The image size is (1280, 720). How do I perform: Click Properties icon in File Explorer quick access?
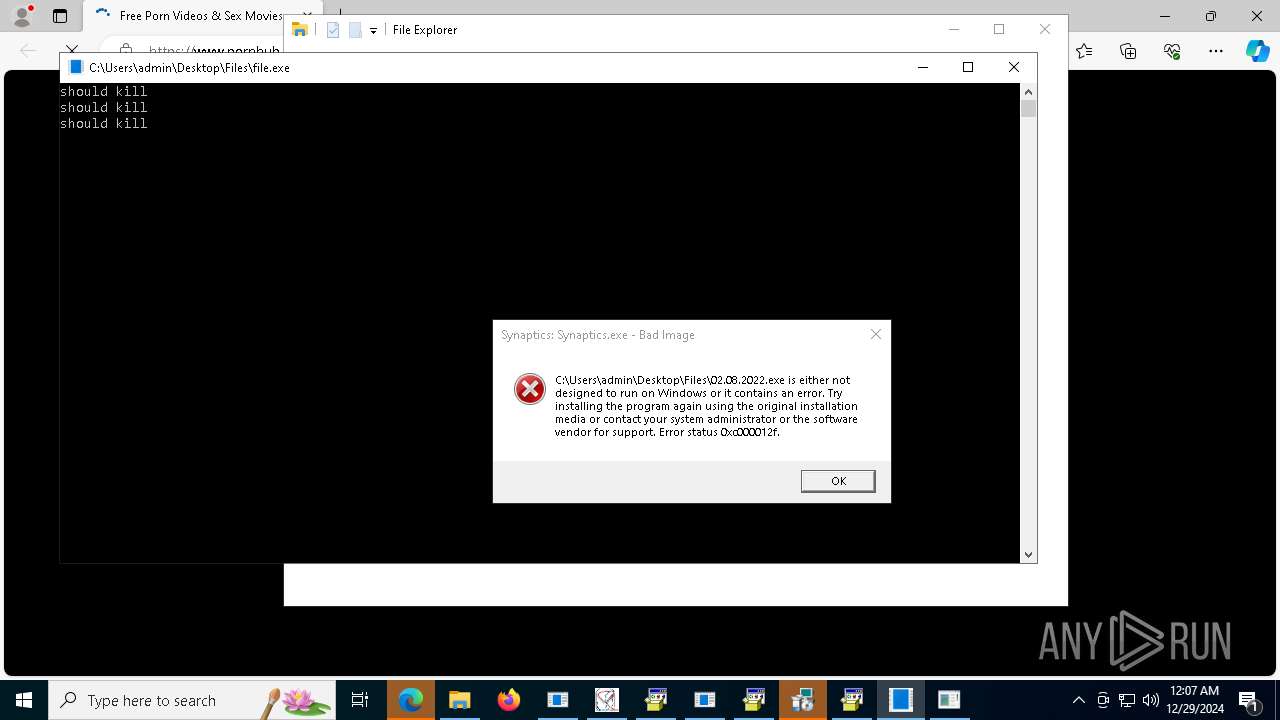click(x=333, y=30)
